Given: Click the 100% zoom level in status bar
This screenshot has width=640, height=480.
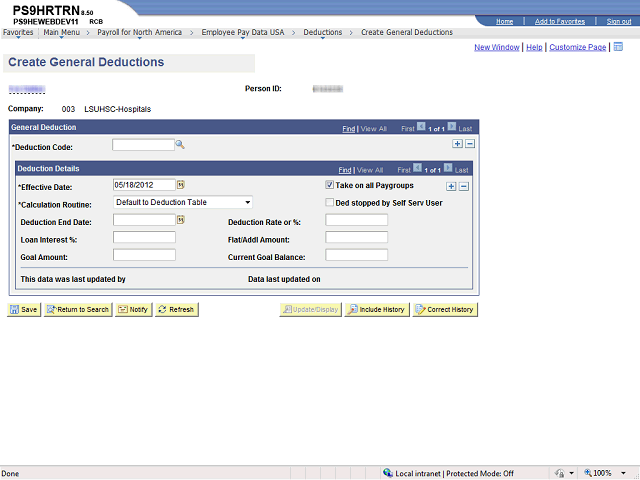Looking at the screenshot, I should (602, 473).
